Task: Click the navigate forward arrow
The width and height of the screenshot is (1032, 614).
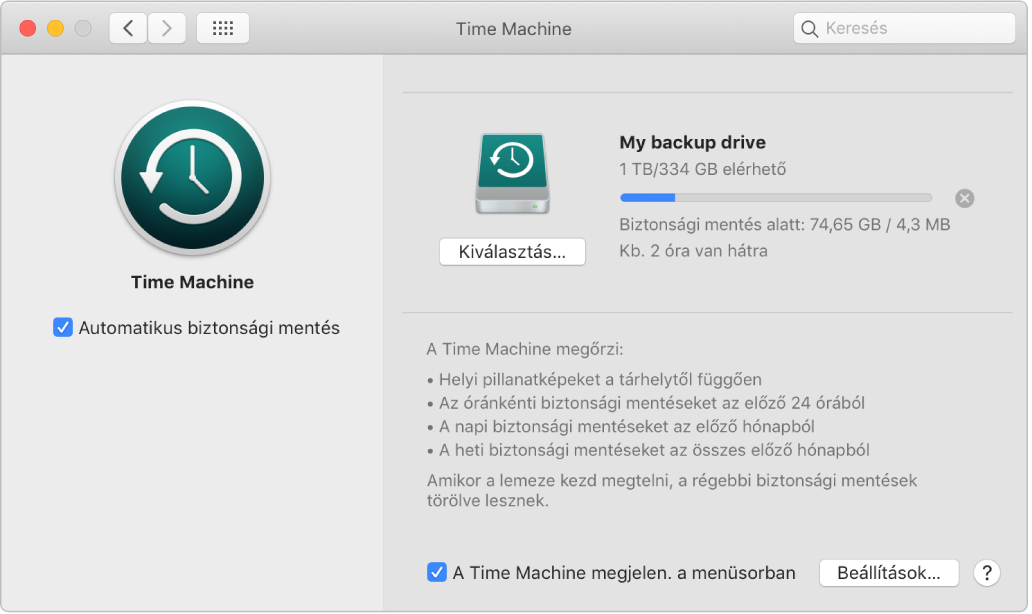Action: 166,28
